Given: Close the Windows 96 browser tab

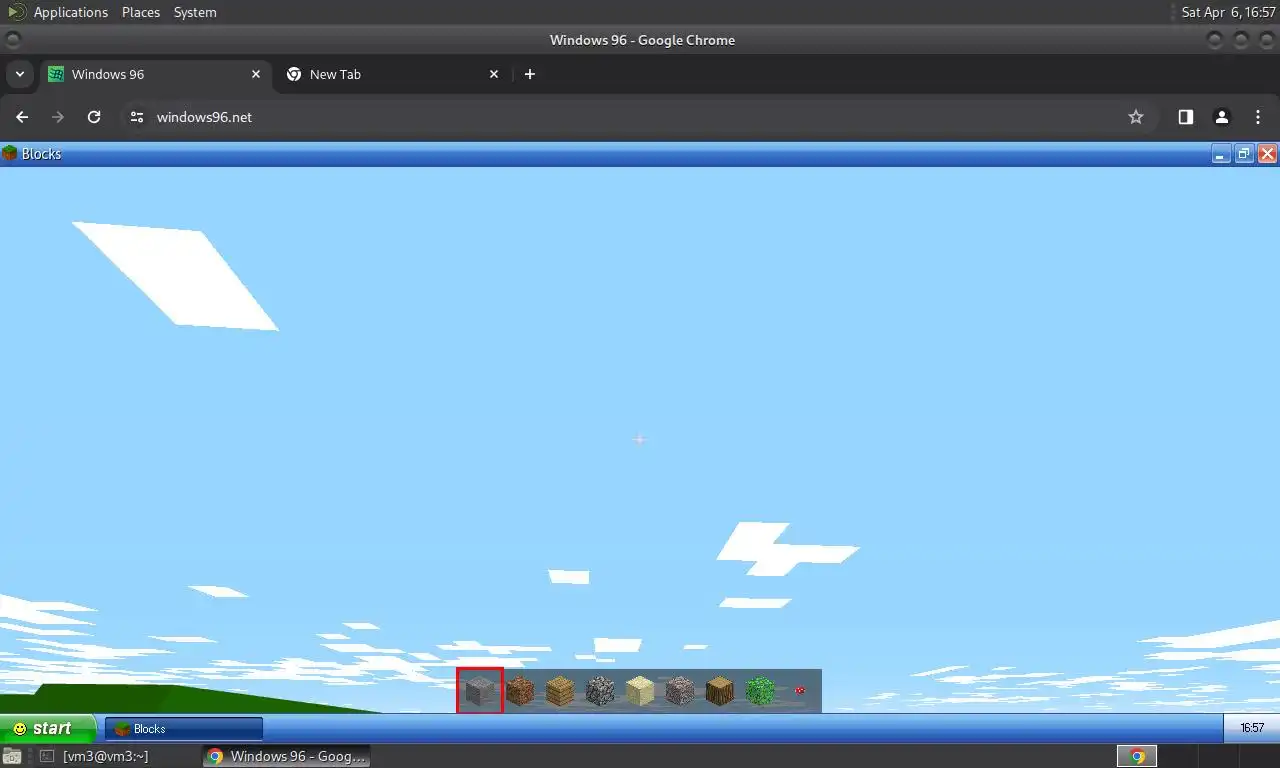Looking at the screenshot, I should coord(256,74).
